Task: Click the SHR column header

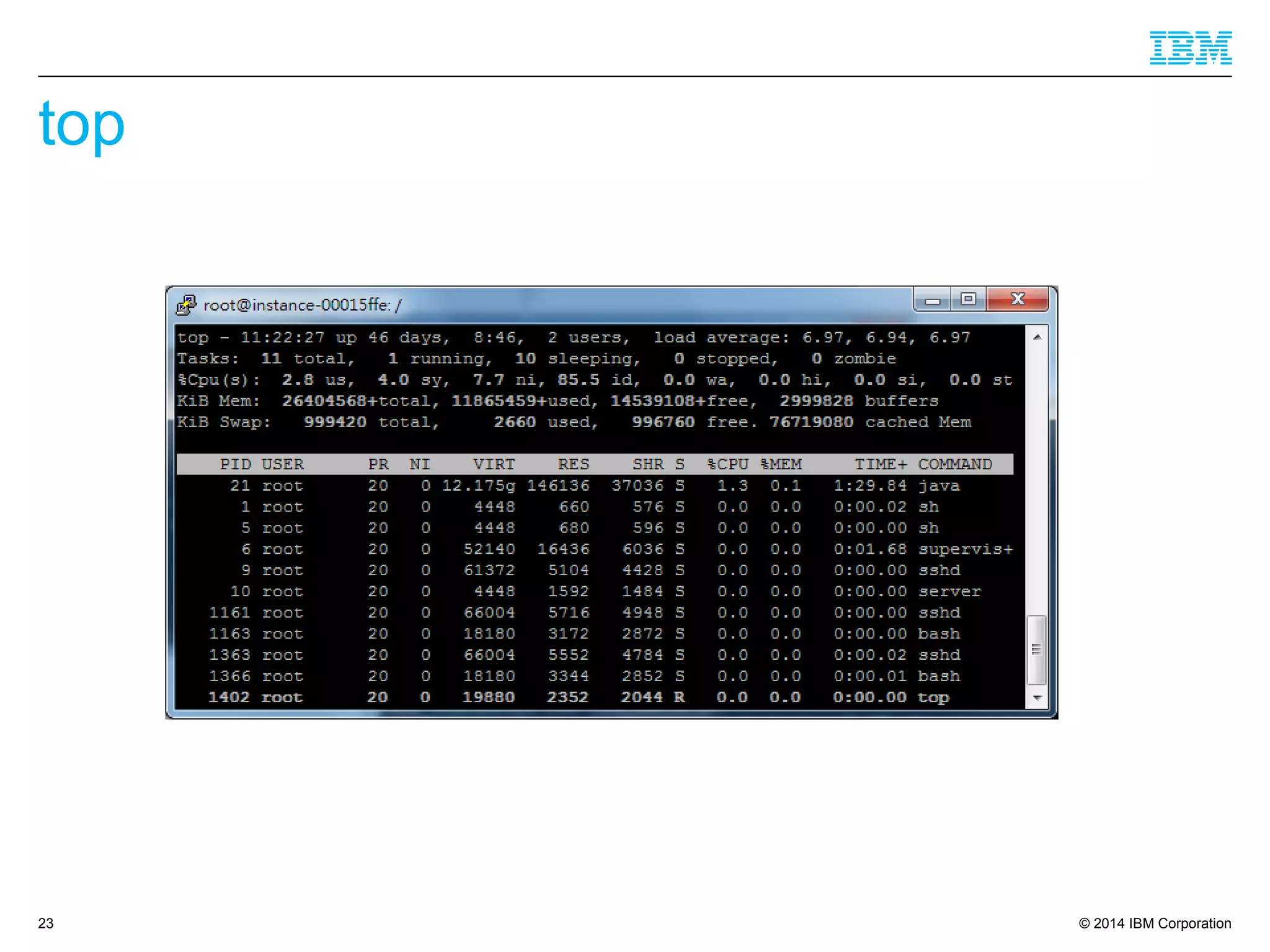Action: (x=647, y=464)
